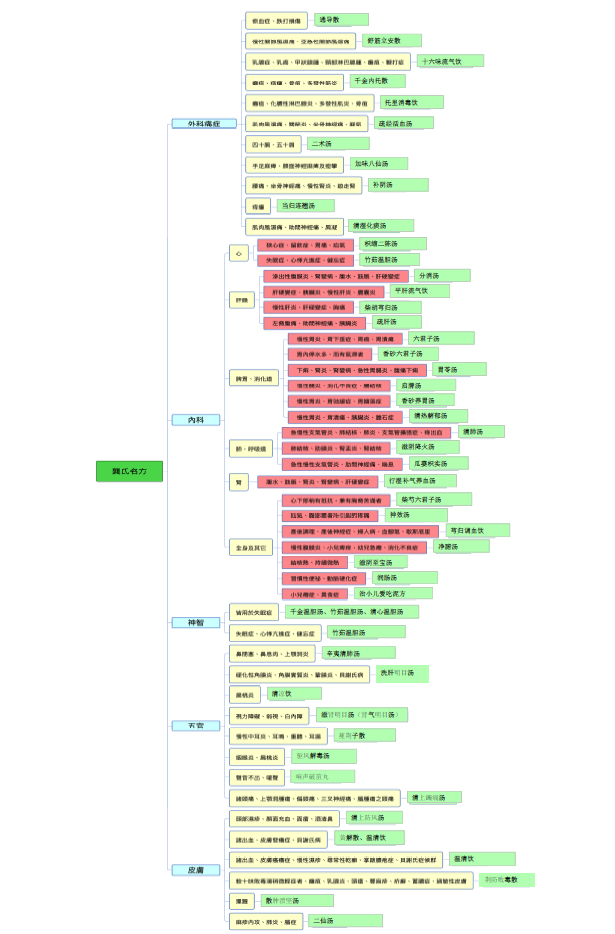Select the green root node 龔氏名方

pos(129,471)
